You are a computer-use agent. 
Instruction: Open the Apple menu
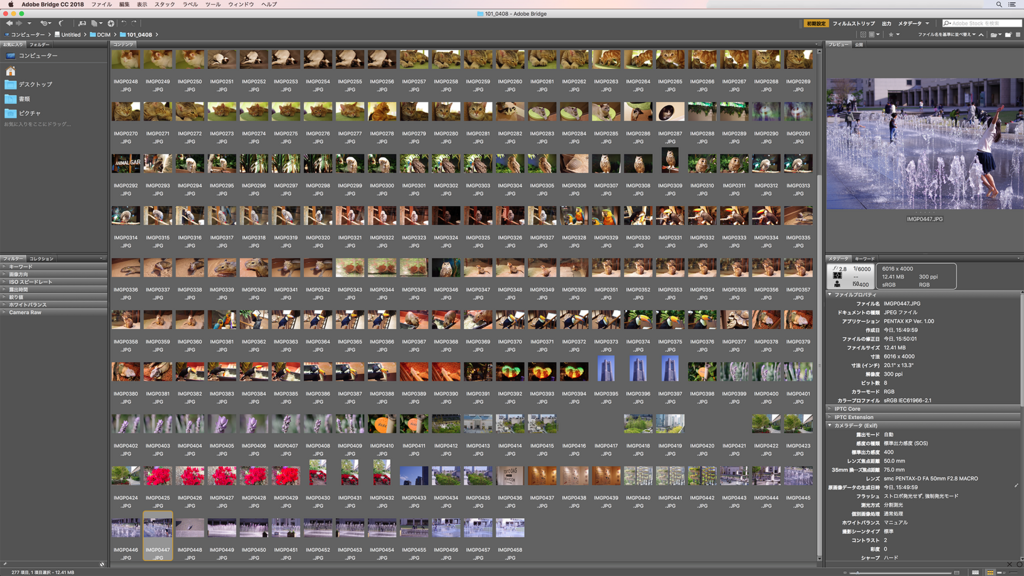coord(10,5)
